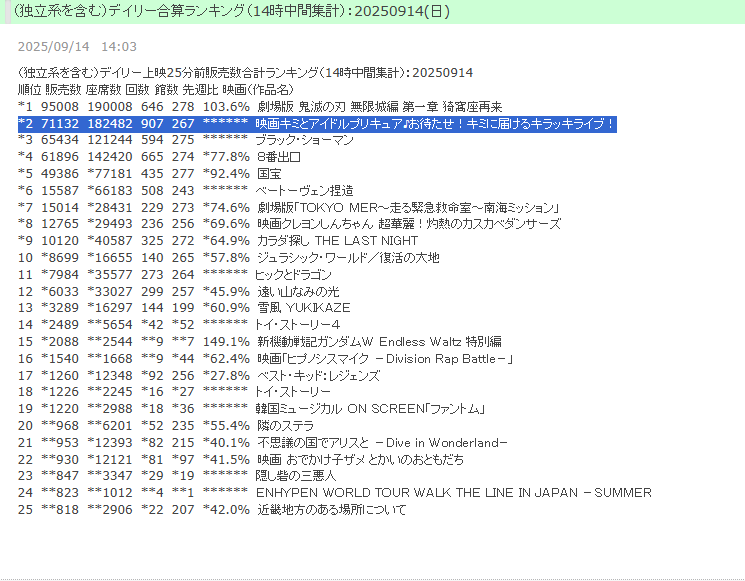This screenshot has height=581, width=745.
Task: Click the seat count 182482
Action: (110, 124)
